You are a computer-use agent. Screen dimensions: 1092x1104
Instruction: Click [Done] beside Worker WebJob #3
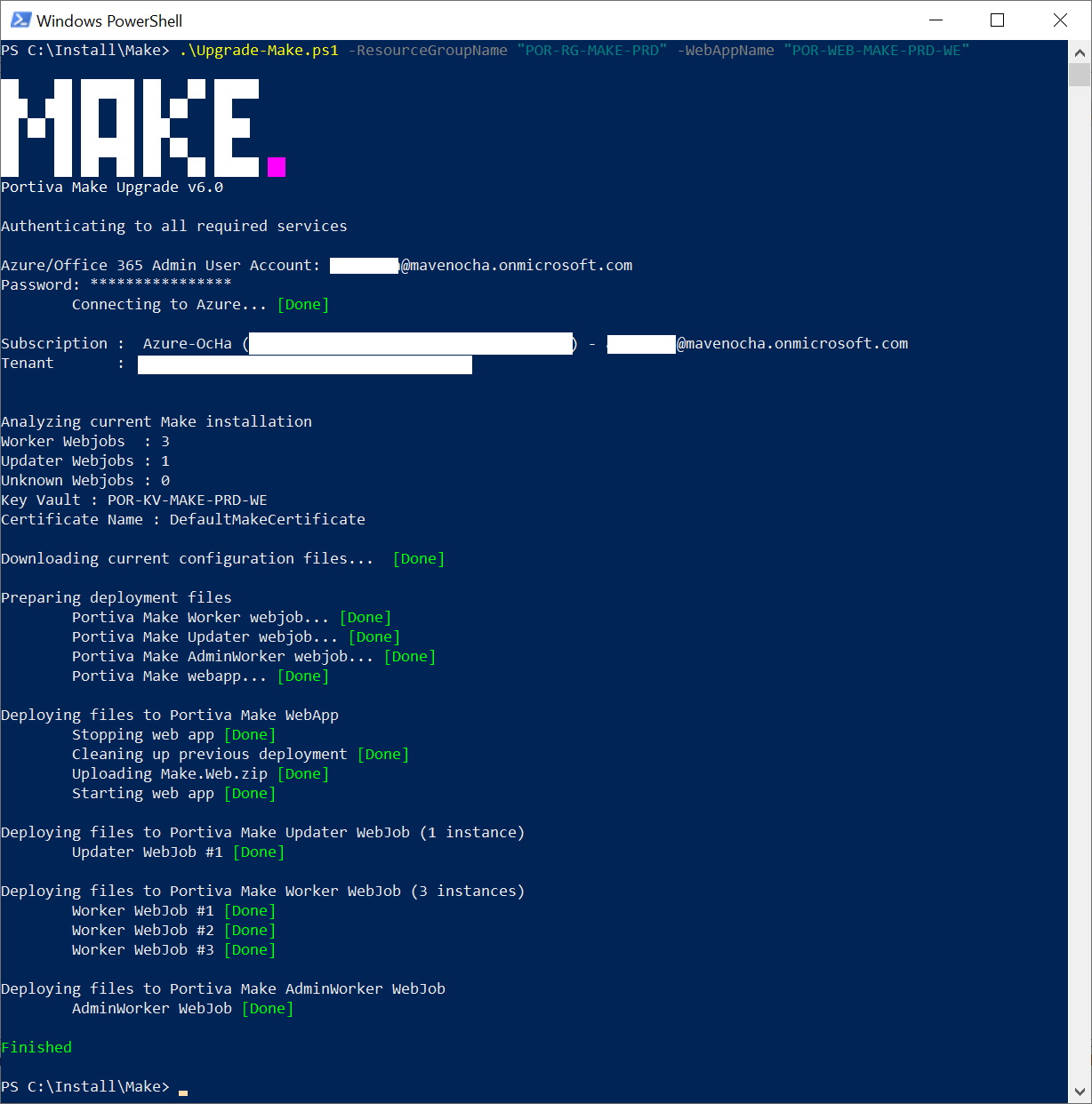coord(250,949)
